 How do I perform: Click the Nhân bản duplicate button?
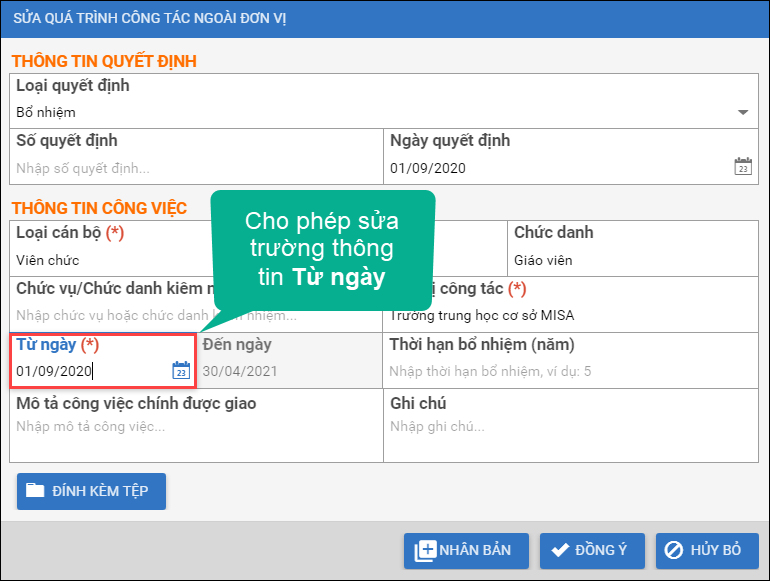(x=466, y=550)
